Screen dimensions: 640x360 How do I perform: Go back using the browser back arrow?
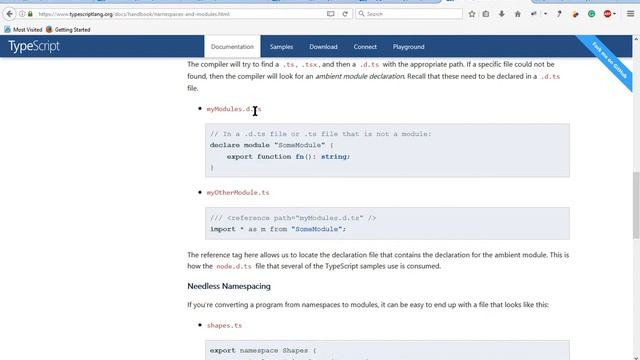9,14
